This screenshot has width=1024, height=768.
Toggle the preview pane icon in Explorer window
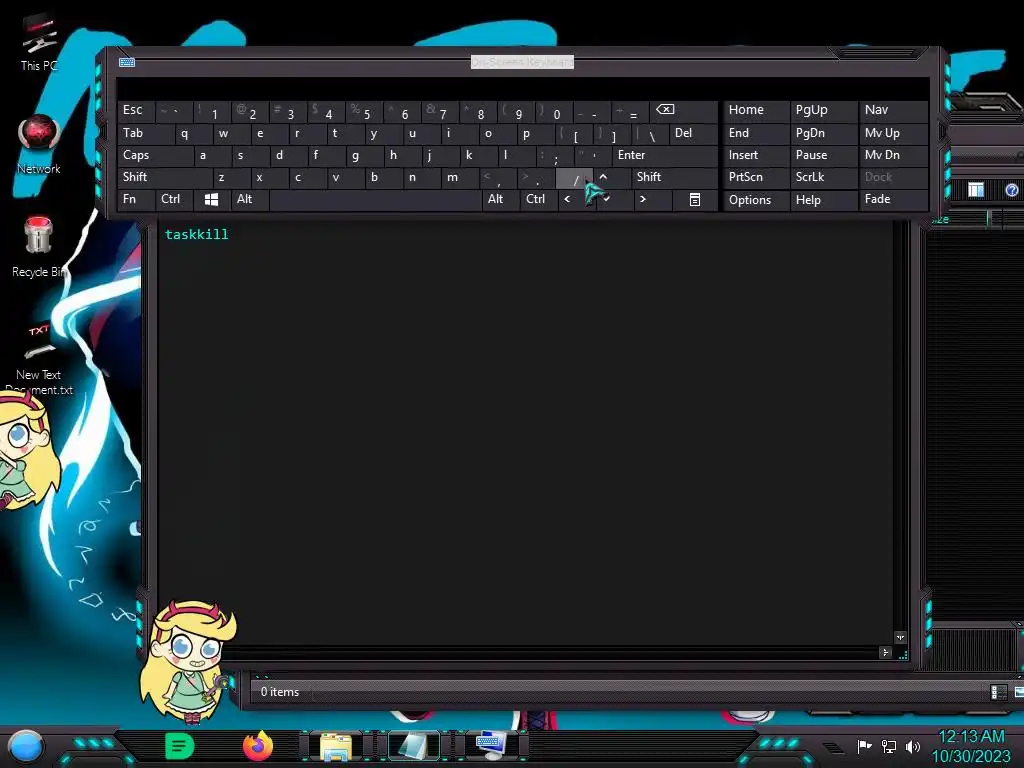[x=976, y=190]
